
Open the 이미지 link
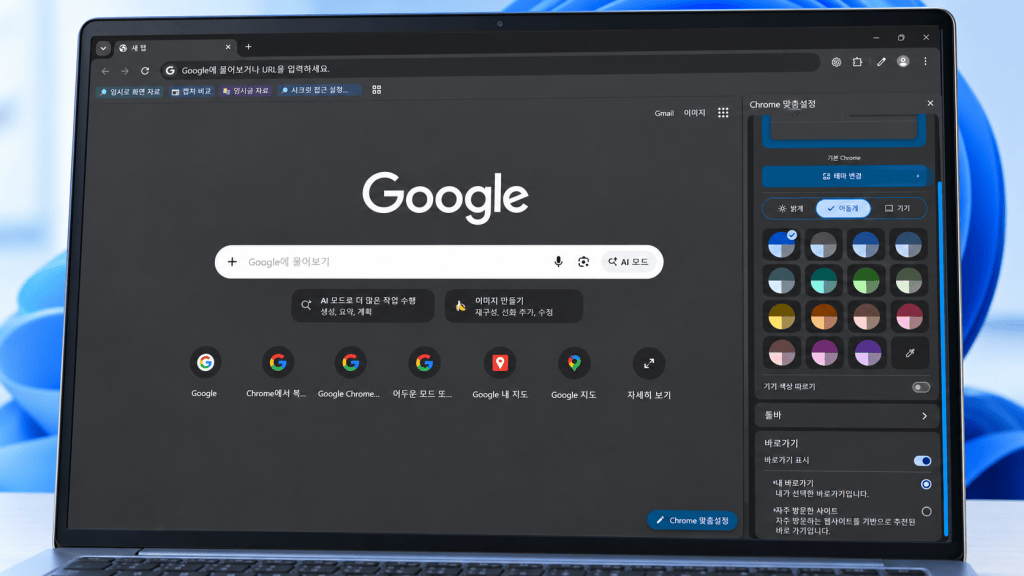tap(694, 113)
